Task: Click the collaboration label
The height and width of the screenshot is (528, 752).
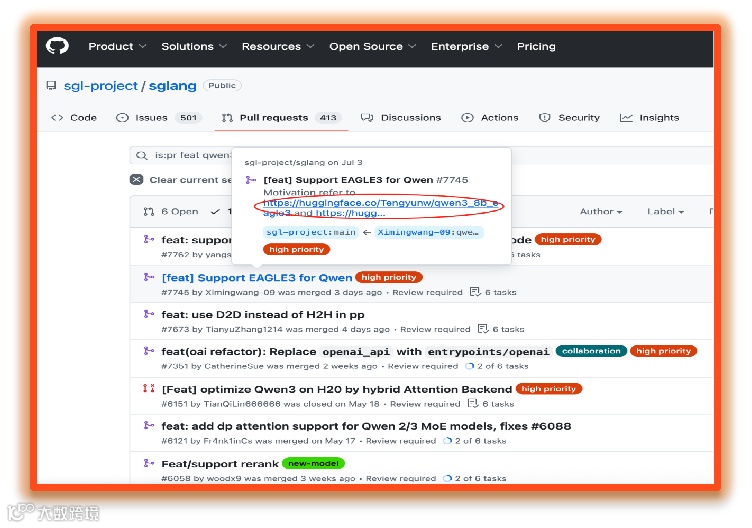Action: [x=591, y=351]
